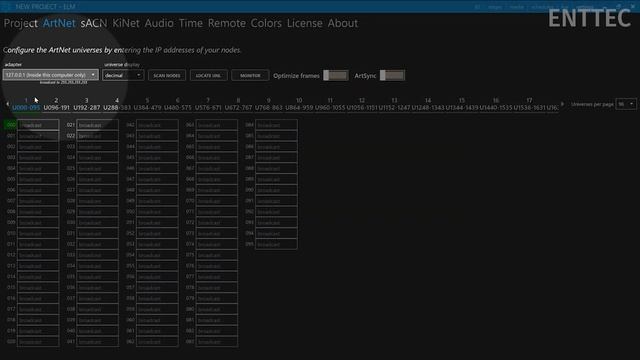Viewport: 640px width, 360px height.
Task: Click the green universe 000 label
Action: point(11,125)
